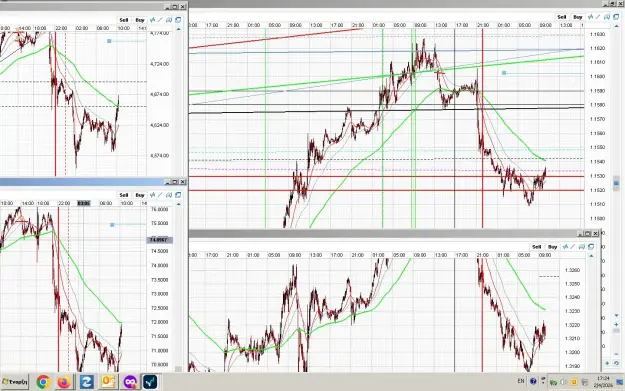Click blue help question mark in tray
625x391 pixels.
click(x=533, y=381)
